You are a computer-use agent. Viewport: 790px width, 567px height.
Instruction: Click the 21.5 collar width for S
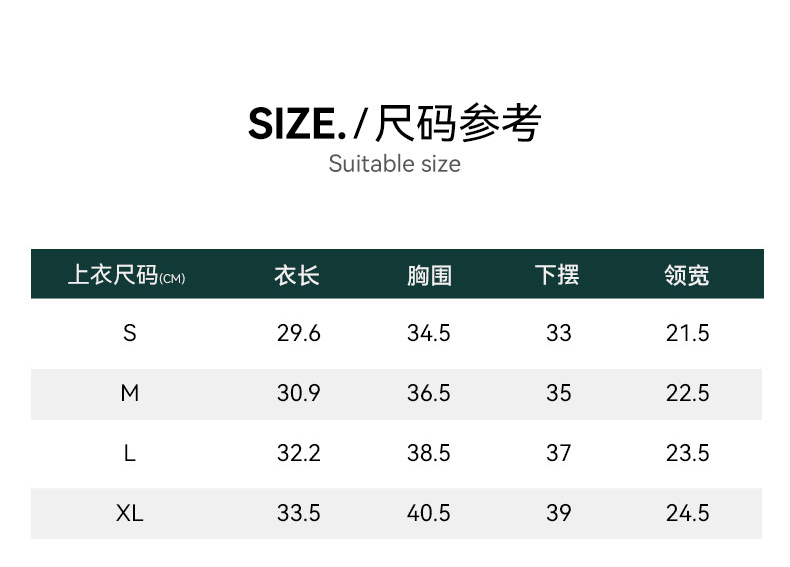point(687,334)
